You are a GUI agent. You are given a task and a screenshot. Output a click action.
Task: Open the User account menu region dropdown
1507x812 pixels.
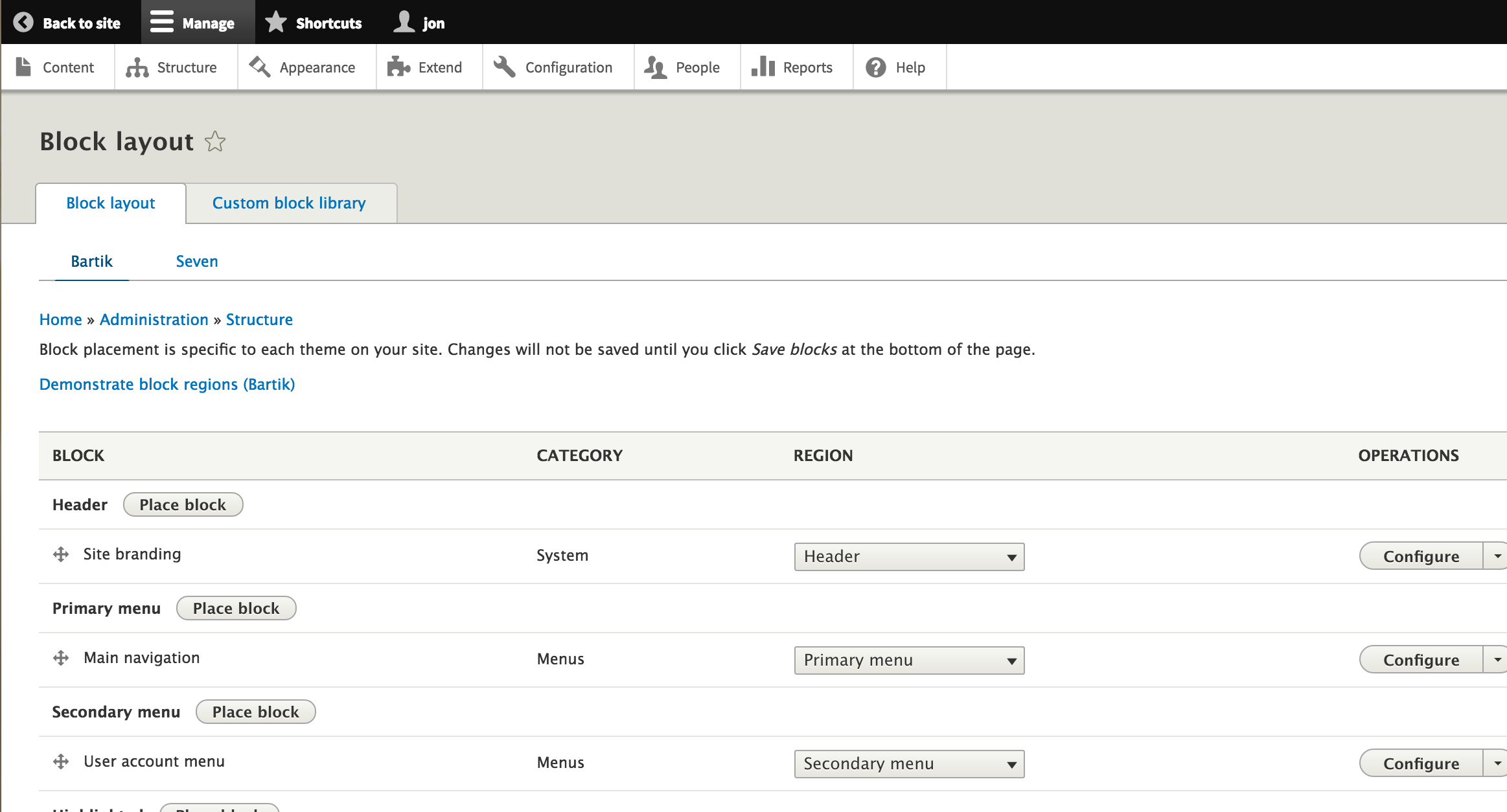click(x=909, y=764)
